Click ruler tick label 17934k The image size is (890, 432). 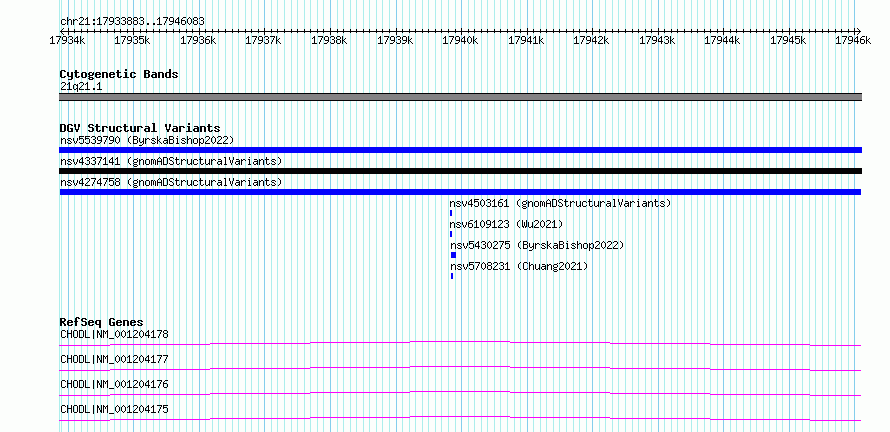[68, 40]
